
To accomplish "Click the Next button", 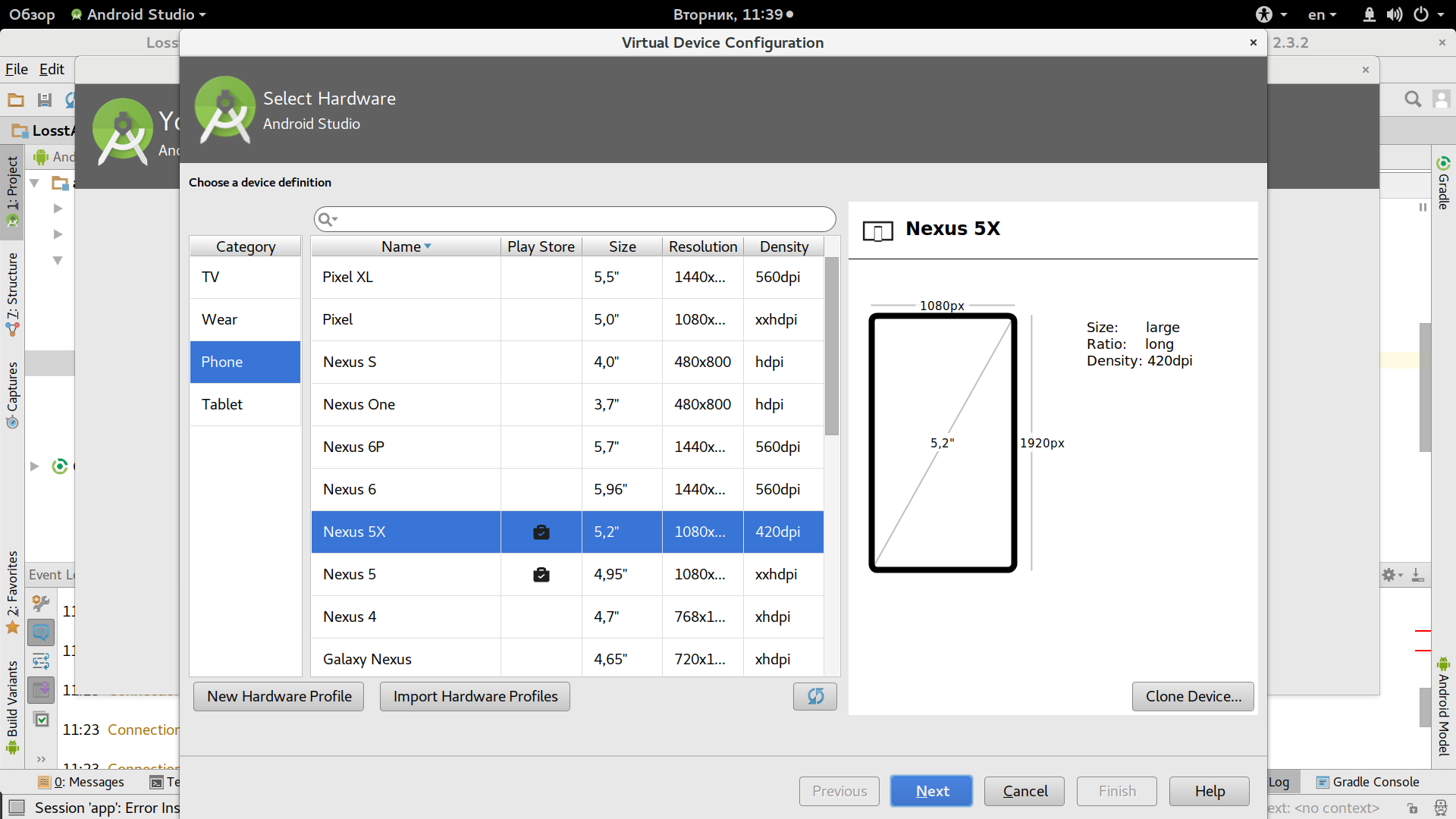I will (x=931, y=791).
